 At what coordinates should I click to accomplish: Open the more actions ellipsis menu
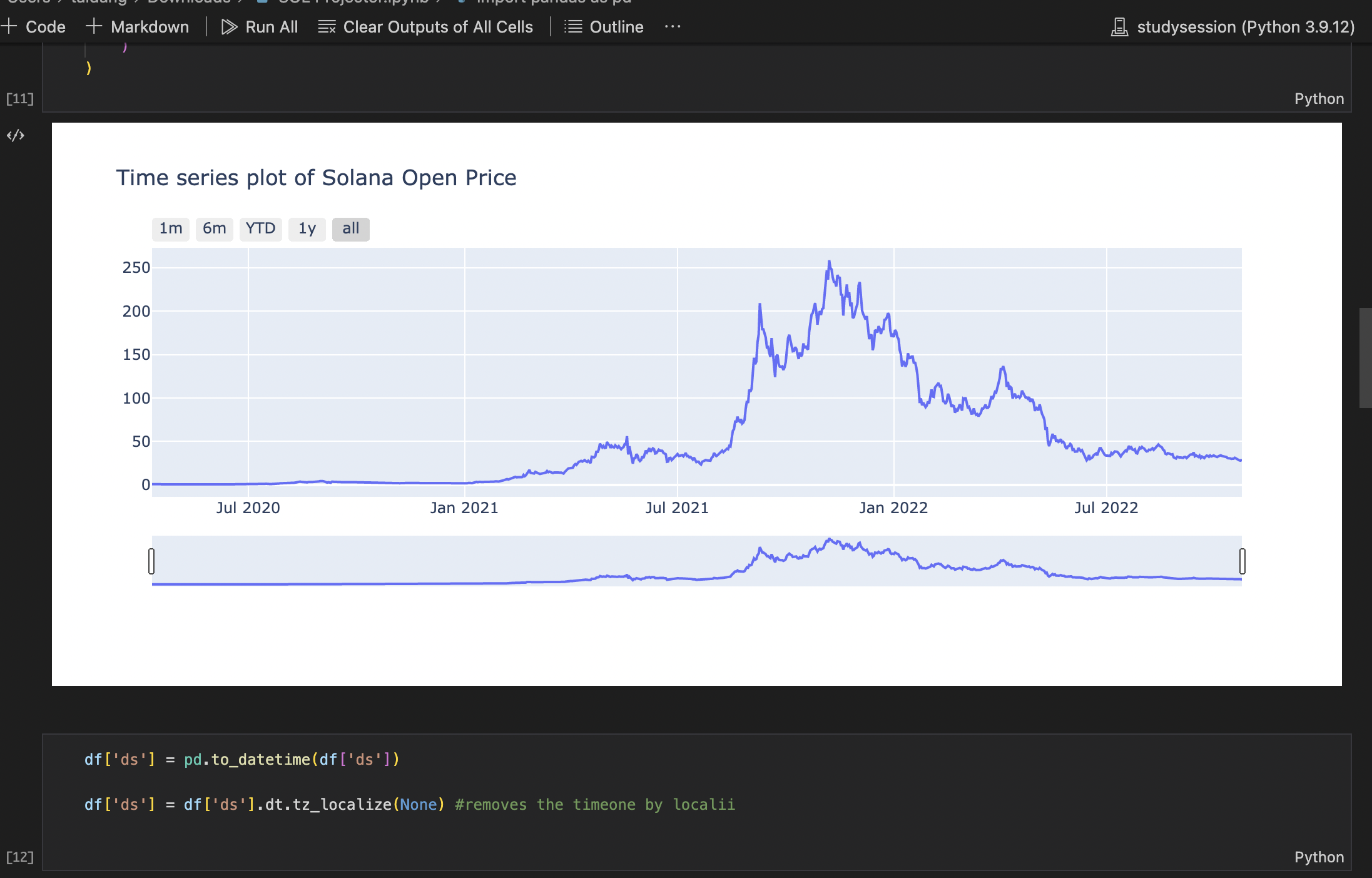point(673,27)
